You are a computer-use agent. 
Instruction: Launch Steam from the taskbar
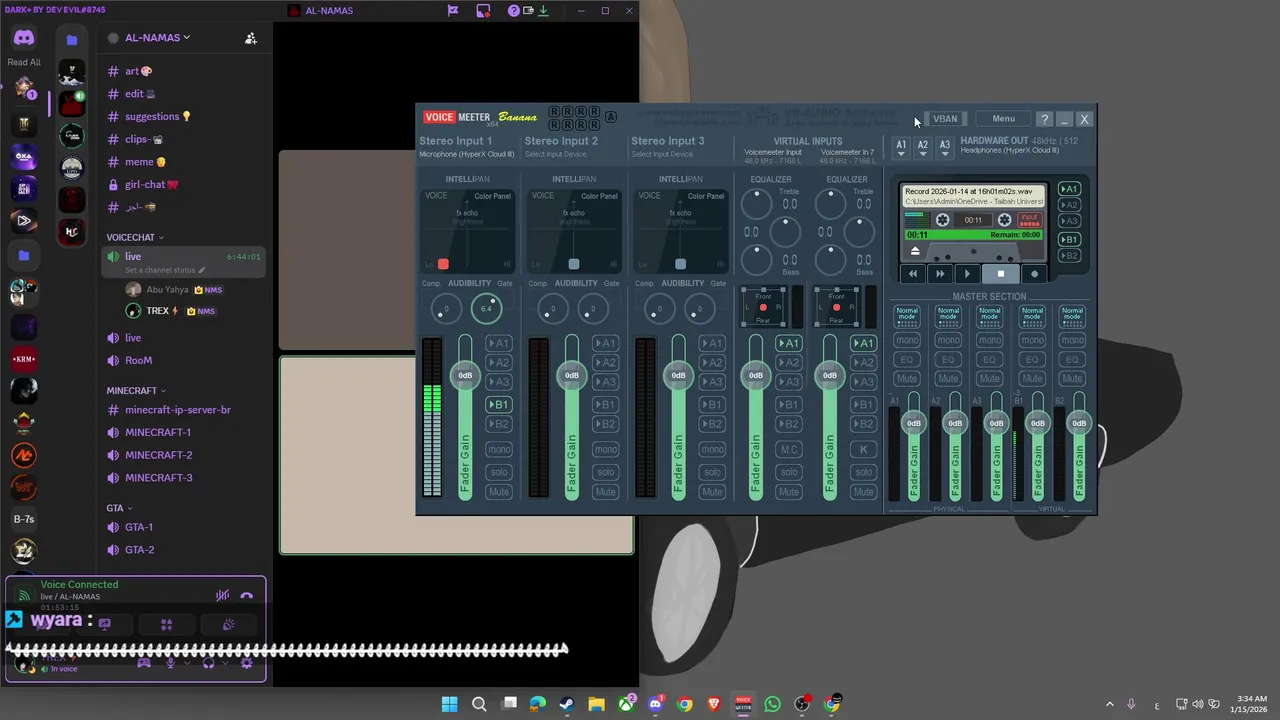click(567, 704)
